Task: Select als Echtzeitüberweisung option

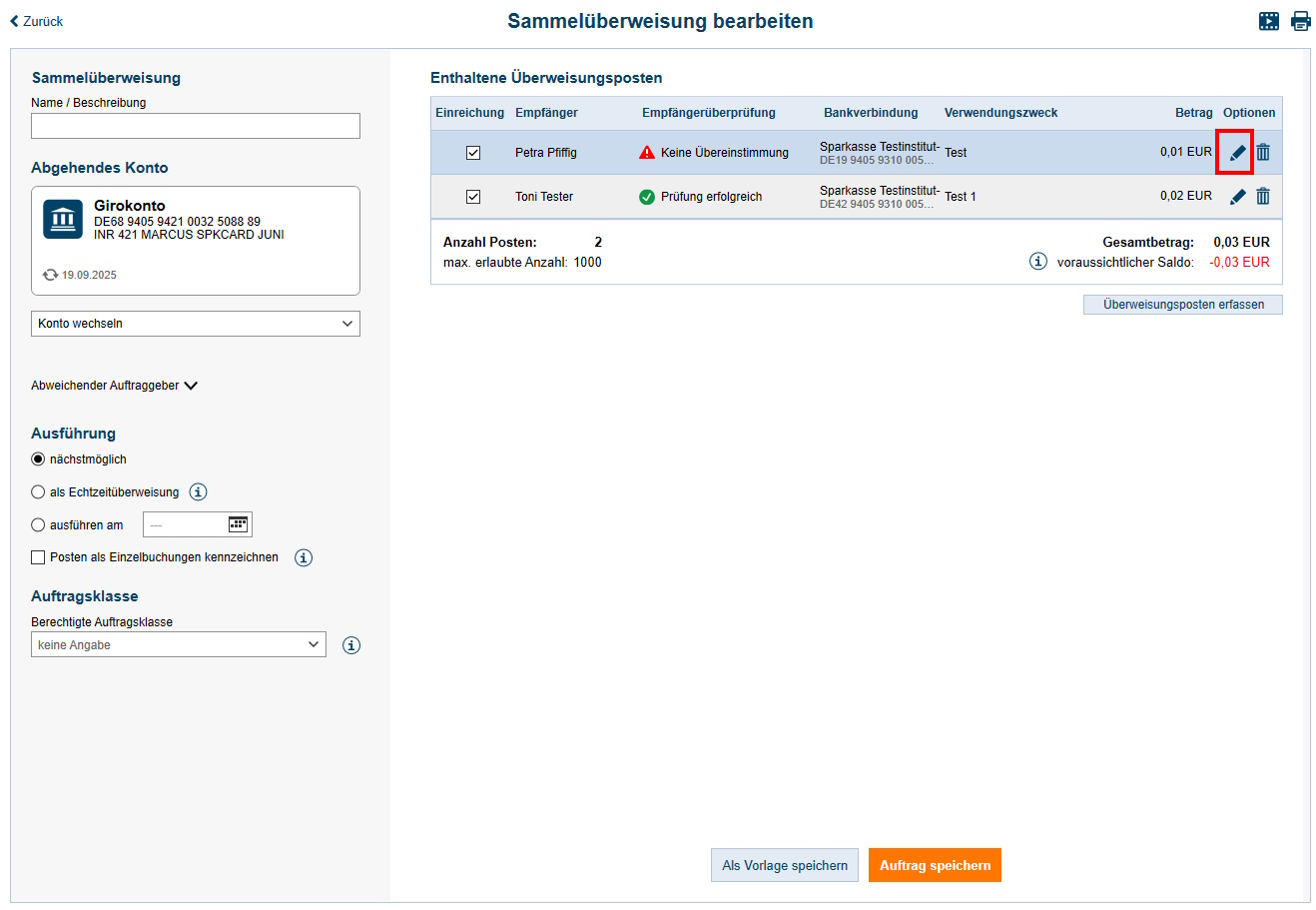Action: coord(37,491)
